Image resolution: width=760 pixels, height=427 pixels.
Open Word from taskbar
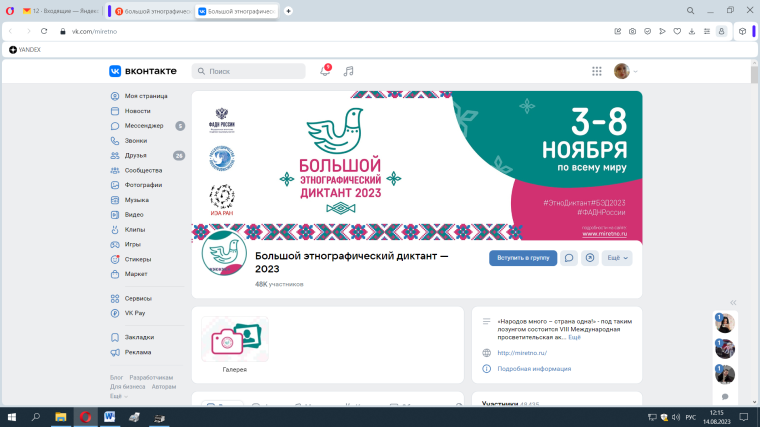point(110,417)
